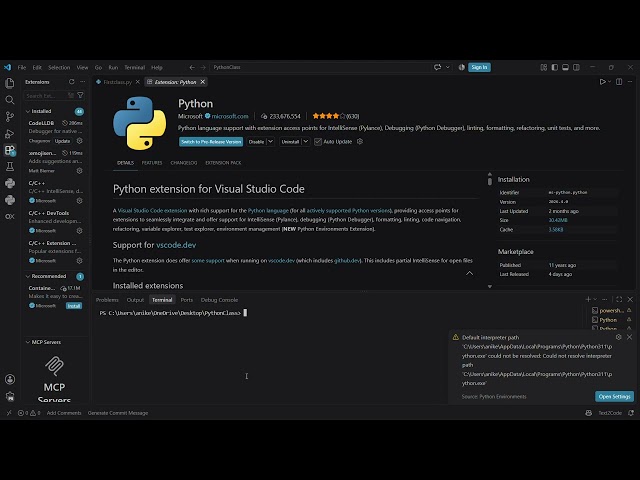Screen dimensions: 640x480
Task: Open manage gear for CodeLLDB extension
Action: tap(80, 141)
